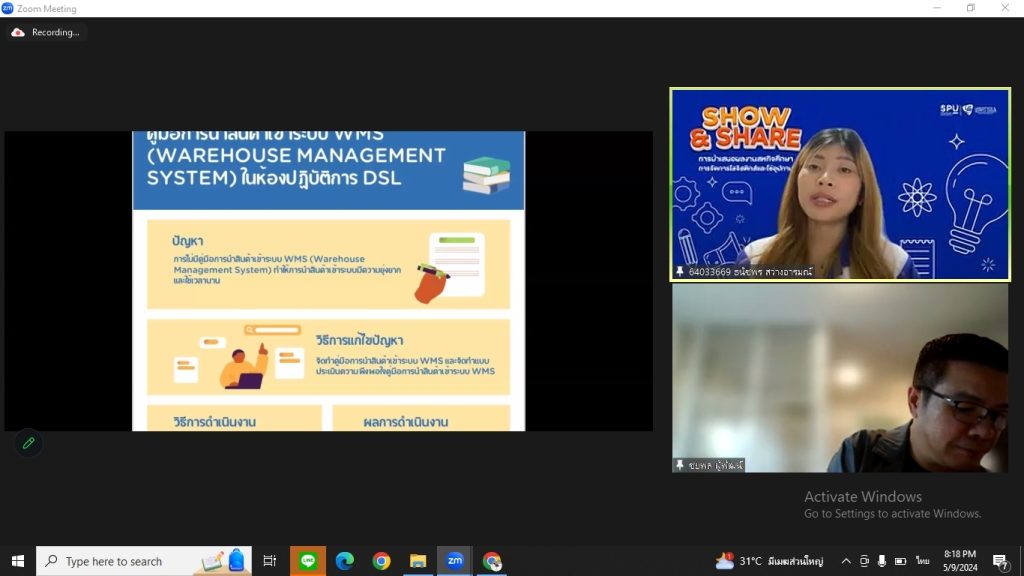The height and width of the screenshot is (576, 1024).
Task: Click the Type here to search box
Action: [144, 561]
